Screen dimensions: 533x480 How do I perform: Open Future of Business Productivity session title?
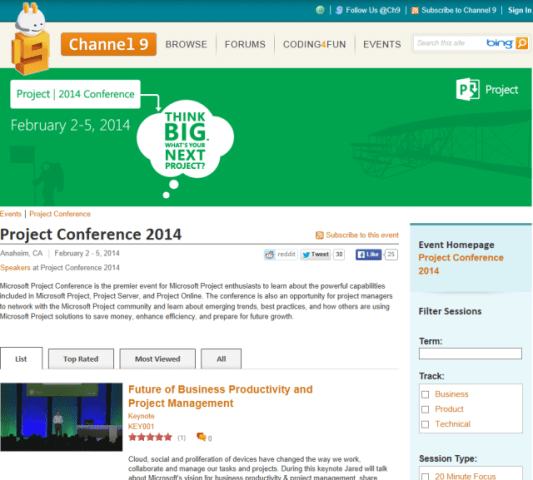click(220, 396)
